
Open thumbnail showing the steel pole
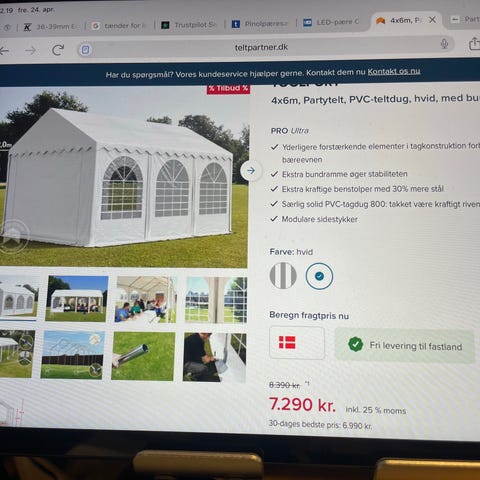point(143,356)
